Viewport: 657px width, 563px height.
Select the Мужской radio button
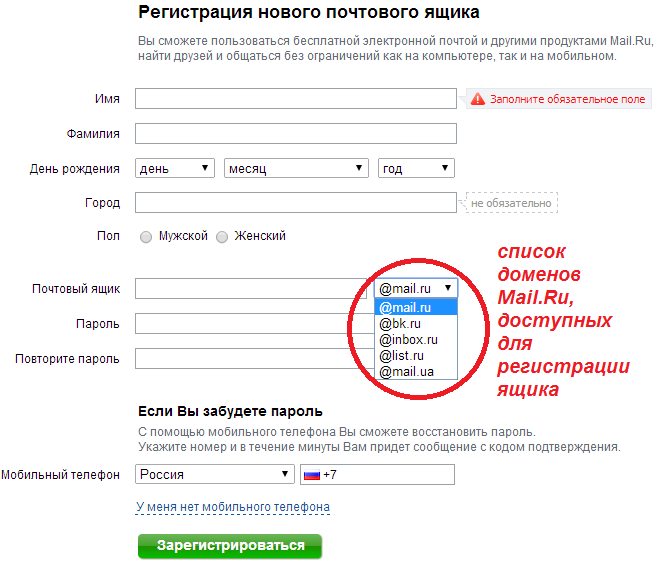[146, 237]
